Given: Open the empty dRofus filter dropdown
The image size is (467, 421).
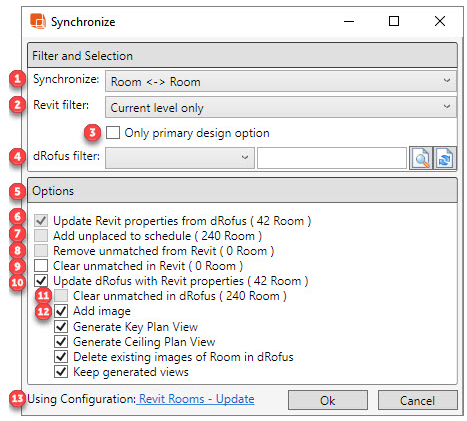Looking at the screenshot, I should click(x=180, y=158).
